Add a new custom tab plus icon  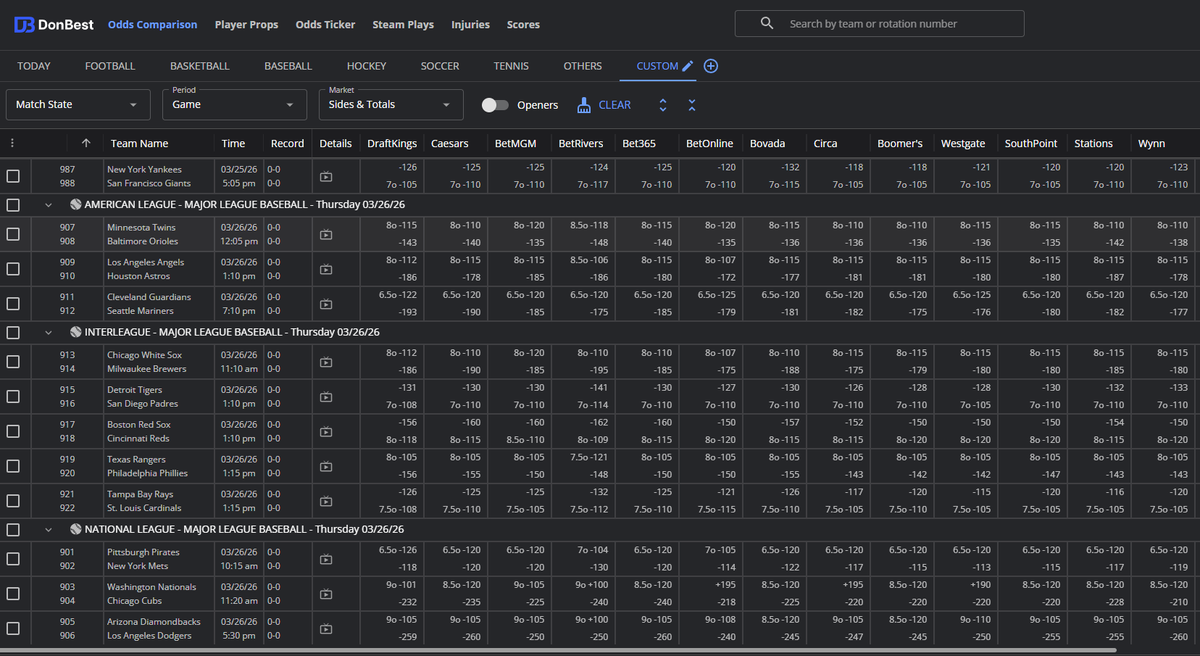pyautogui.click(x=711, y=66)
